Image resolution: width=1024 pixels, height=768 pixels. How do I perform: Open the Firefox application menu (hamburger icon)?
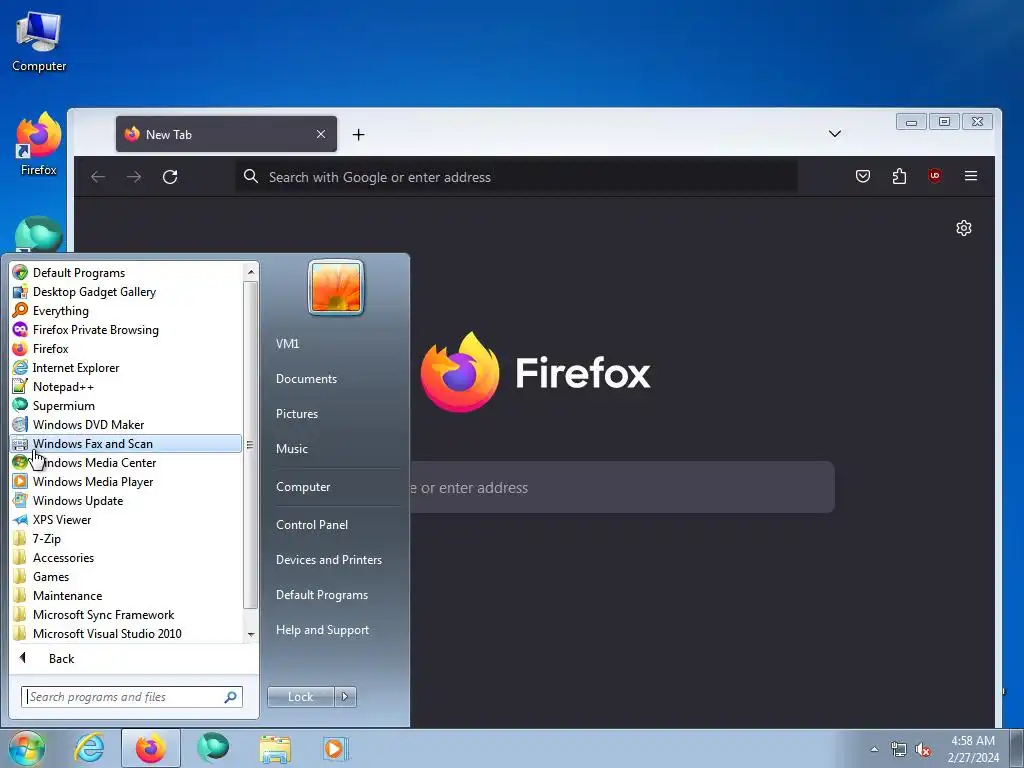(x=970, y=176)
